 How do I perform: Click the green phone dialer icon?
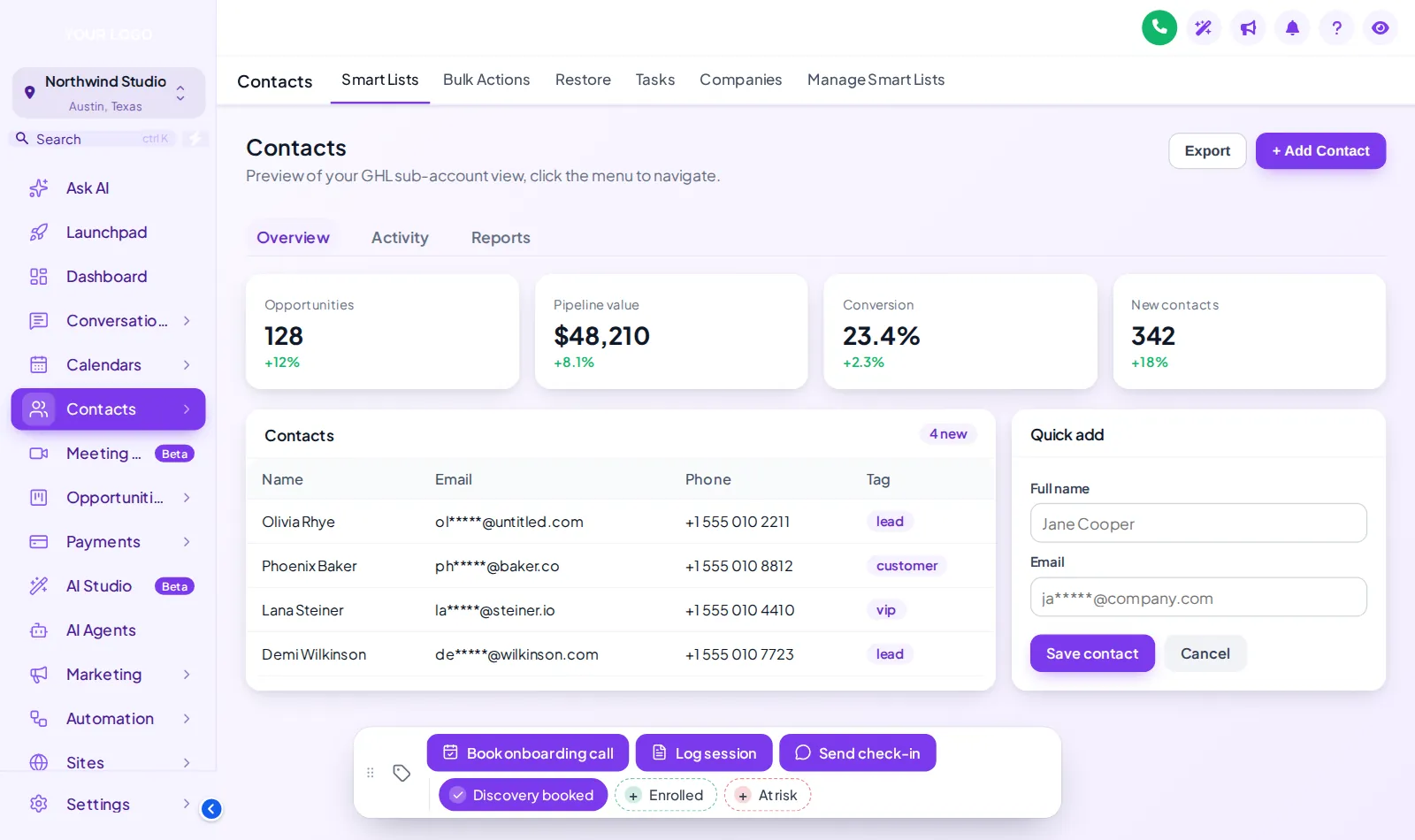1159,27
